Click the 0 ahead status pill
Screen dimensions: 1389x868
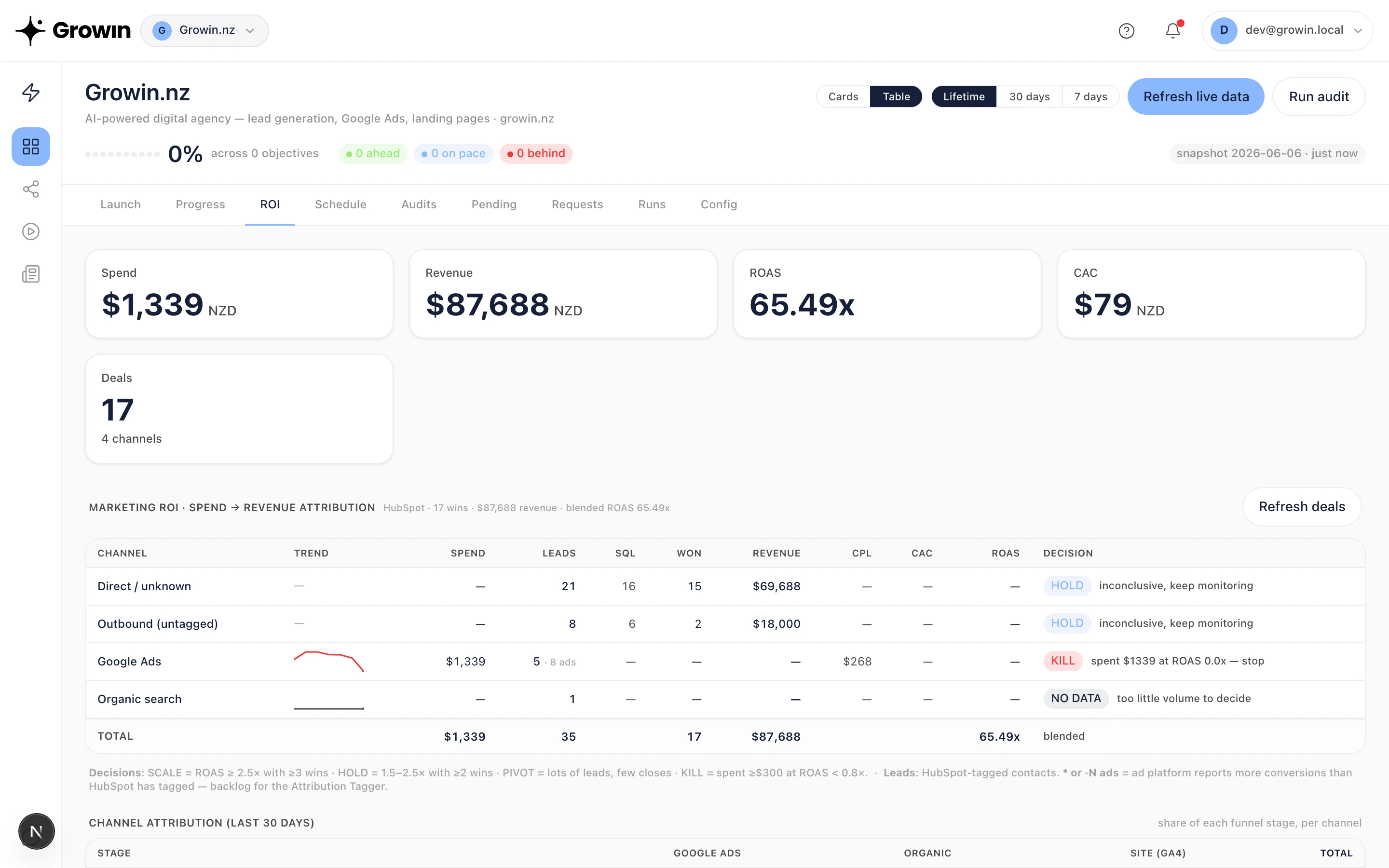click(373, 153)
